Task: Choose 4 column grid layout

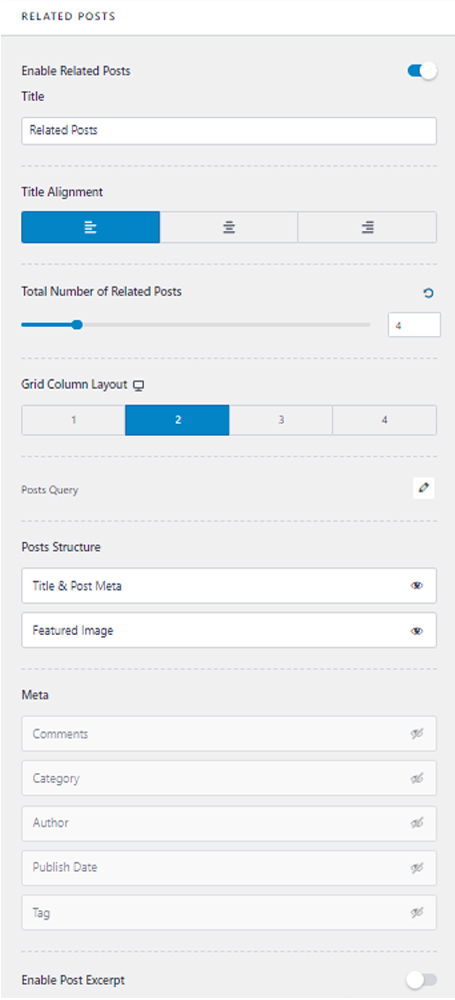Action: coord(385,420)
